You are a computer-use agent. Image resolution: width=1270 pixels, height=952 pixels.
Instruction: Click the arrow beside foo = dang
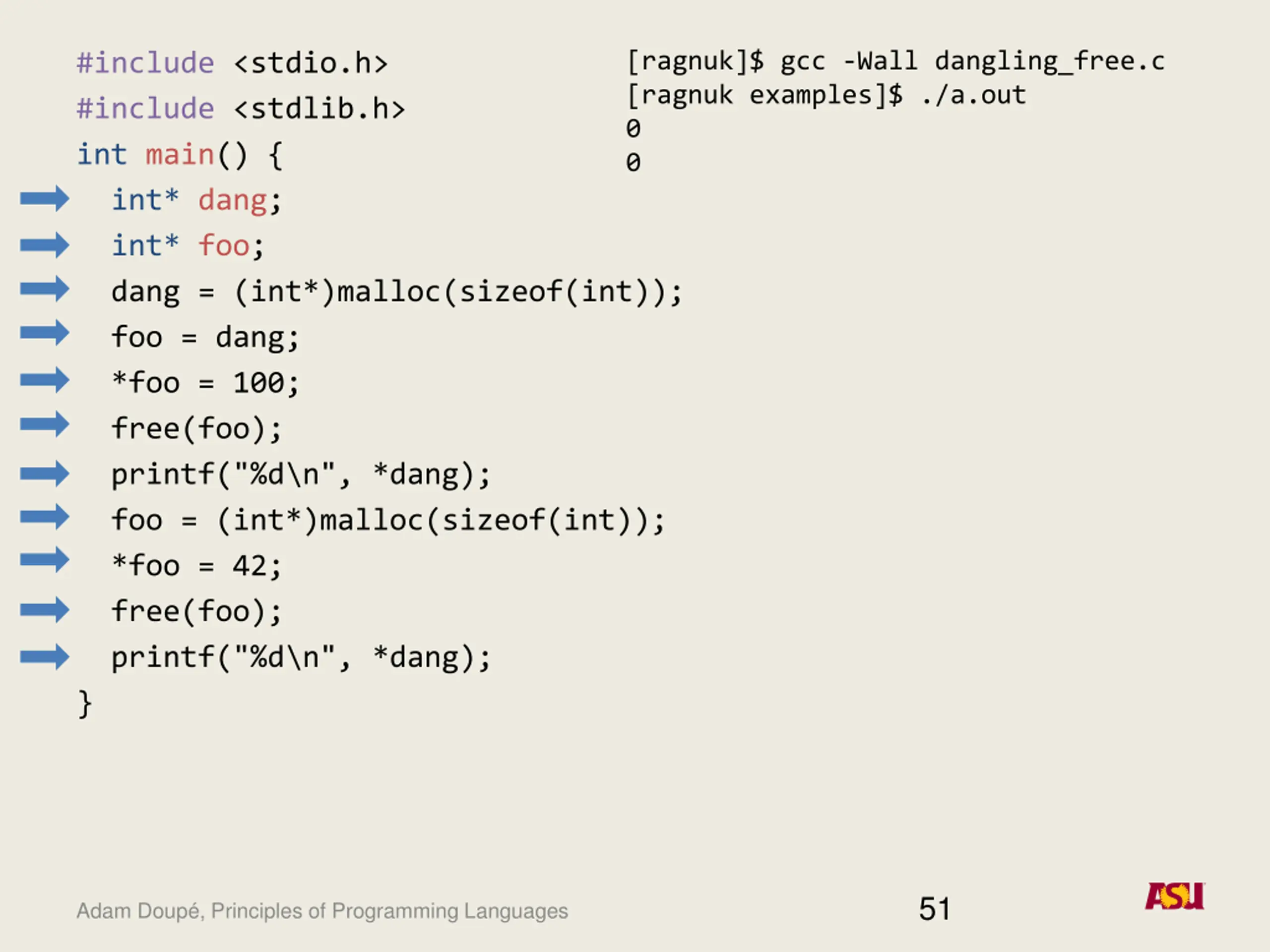point(45,333)
